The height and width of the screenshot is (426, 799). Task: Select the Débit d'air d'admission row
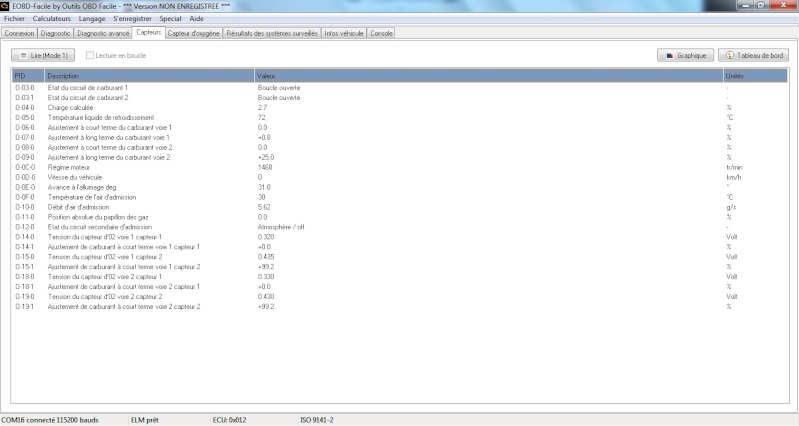(400, 207)
